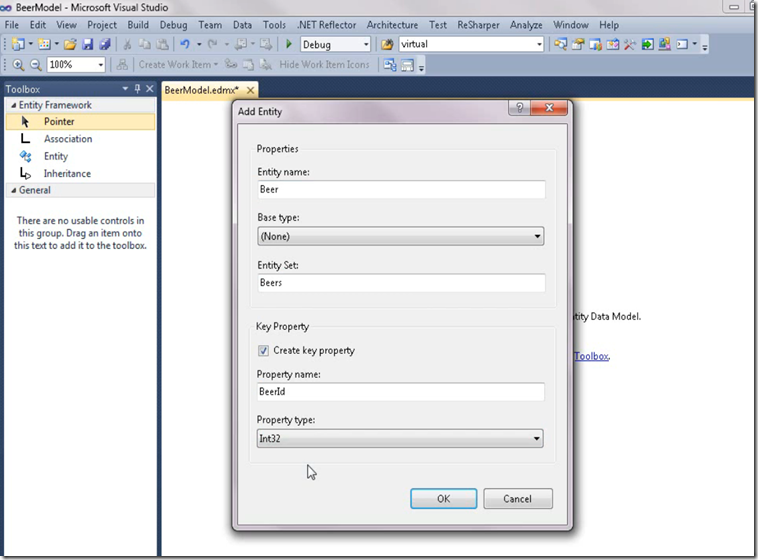The image size is (758, 560).
Task: Open the Help menu
Action: (x=609, y=25)
